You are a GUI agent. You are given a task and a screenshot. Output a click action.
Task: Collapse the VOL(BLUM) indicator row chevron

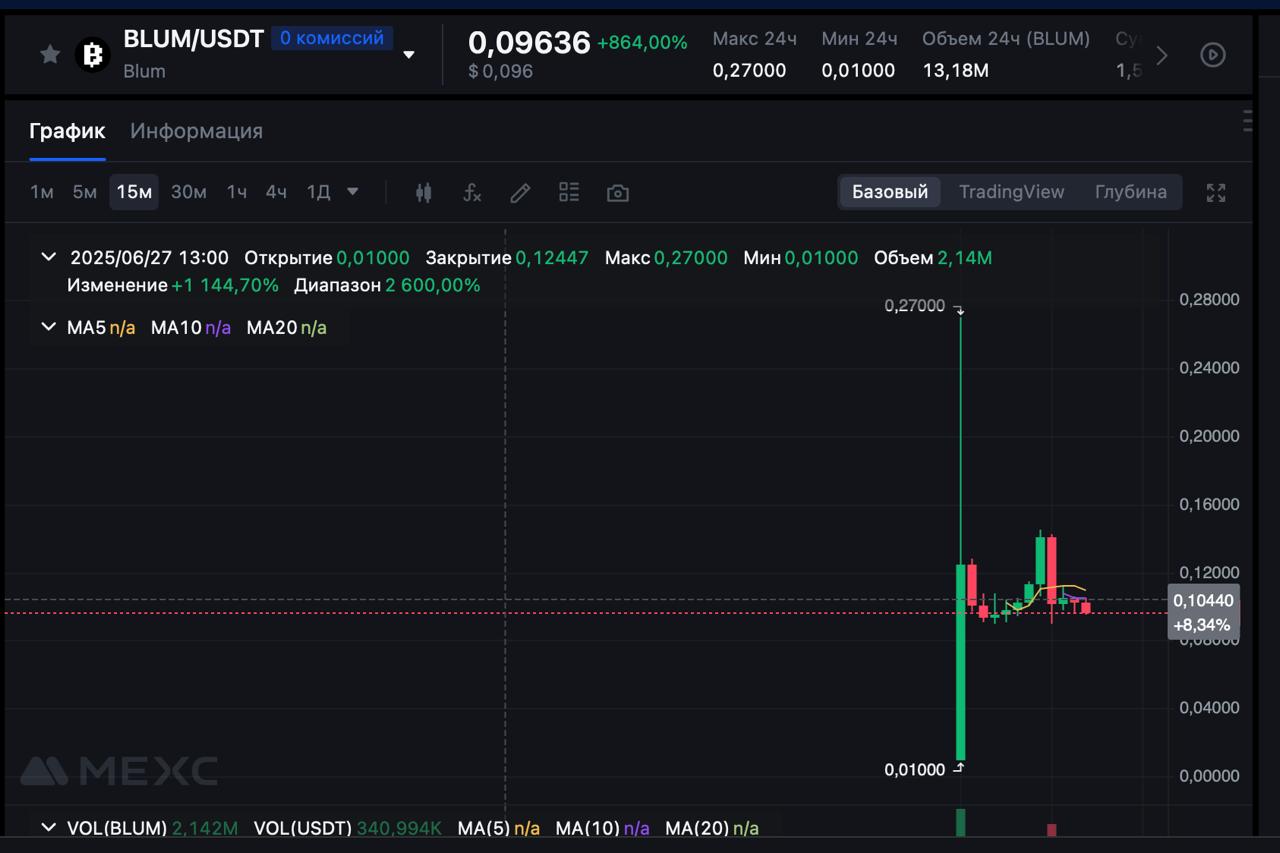(48, 827)
